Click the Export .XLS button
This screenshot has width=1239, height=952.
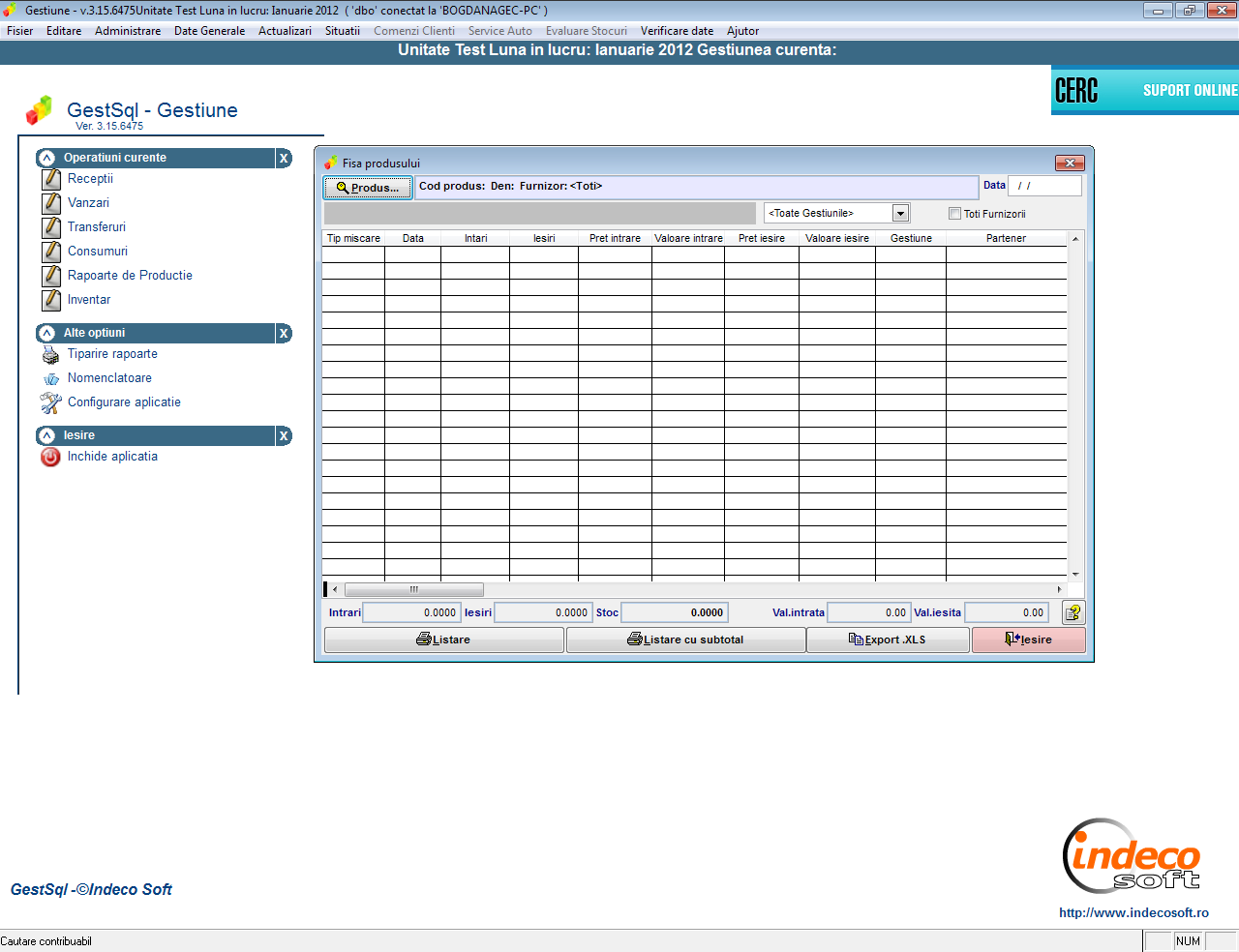click(887, 640)
